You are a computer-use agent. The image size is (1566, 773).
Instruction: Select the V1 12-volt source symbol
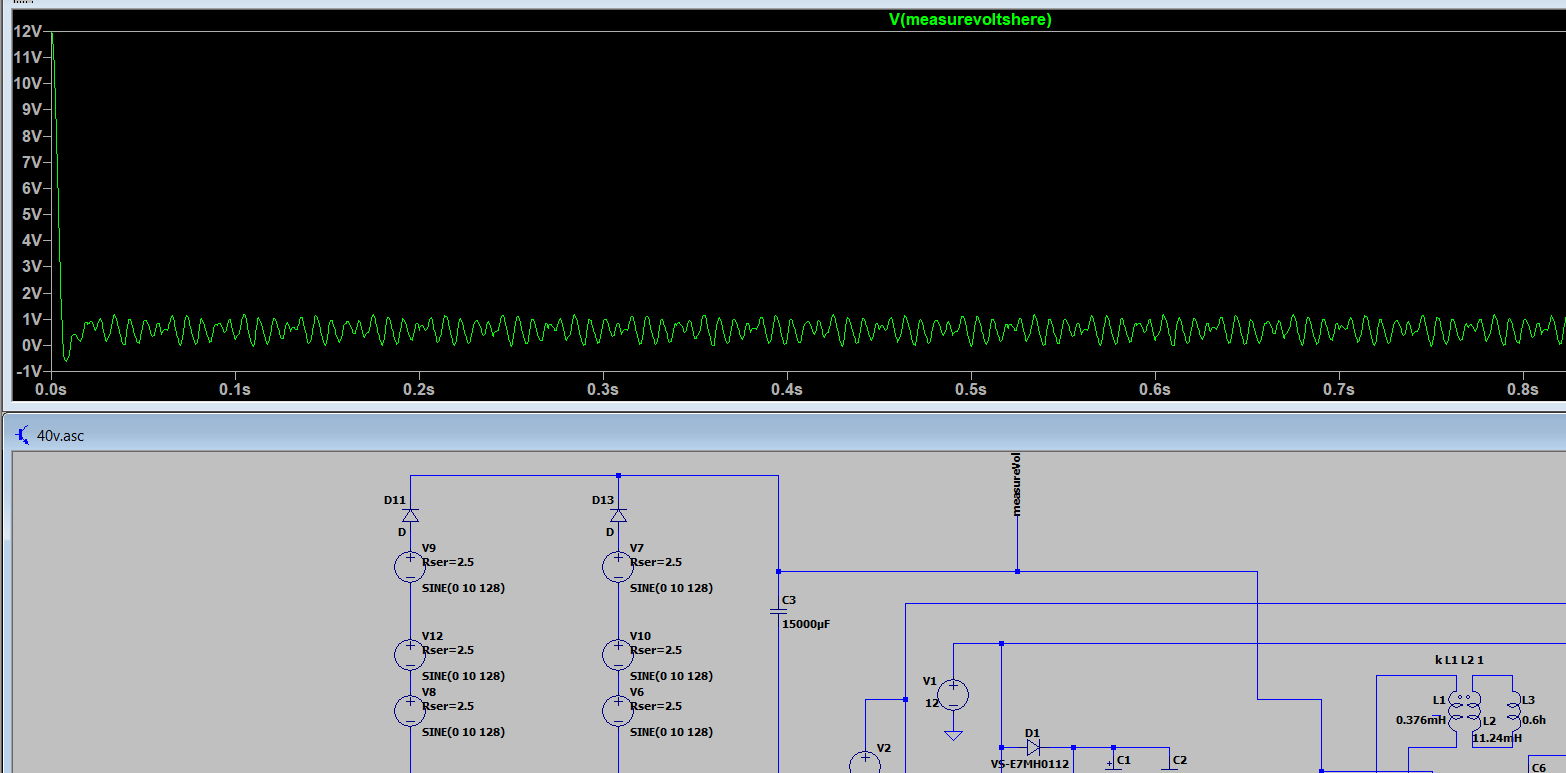(x=954, y=695)
